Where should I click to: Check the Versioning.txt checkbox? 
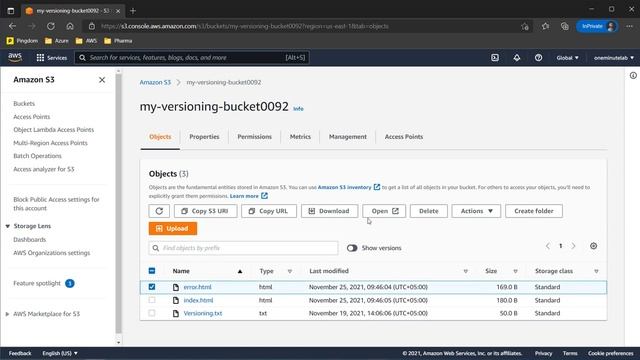[x=152, y=313]
